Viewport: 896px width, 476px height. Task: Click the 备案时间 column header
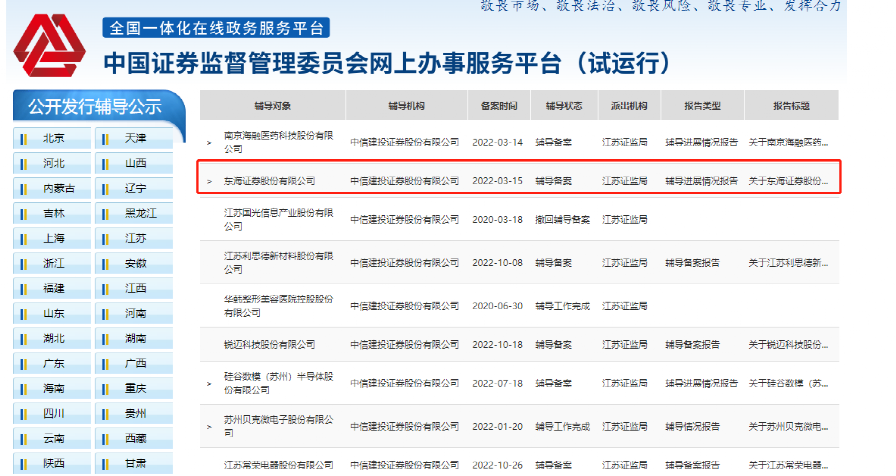pos(499,106)
